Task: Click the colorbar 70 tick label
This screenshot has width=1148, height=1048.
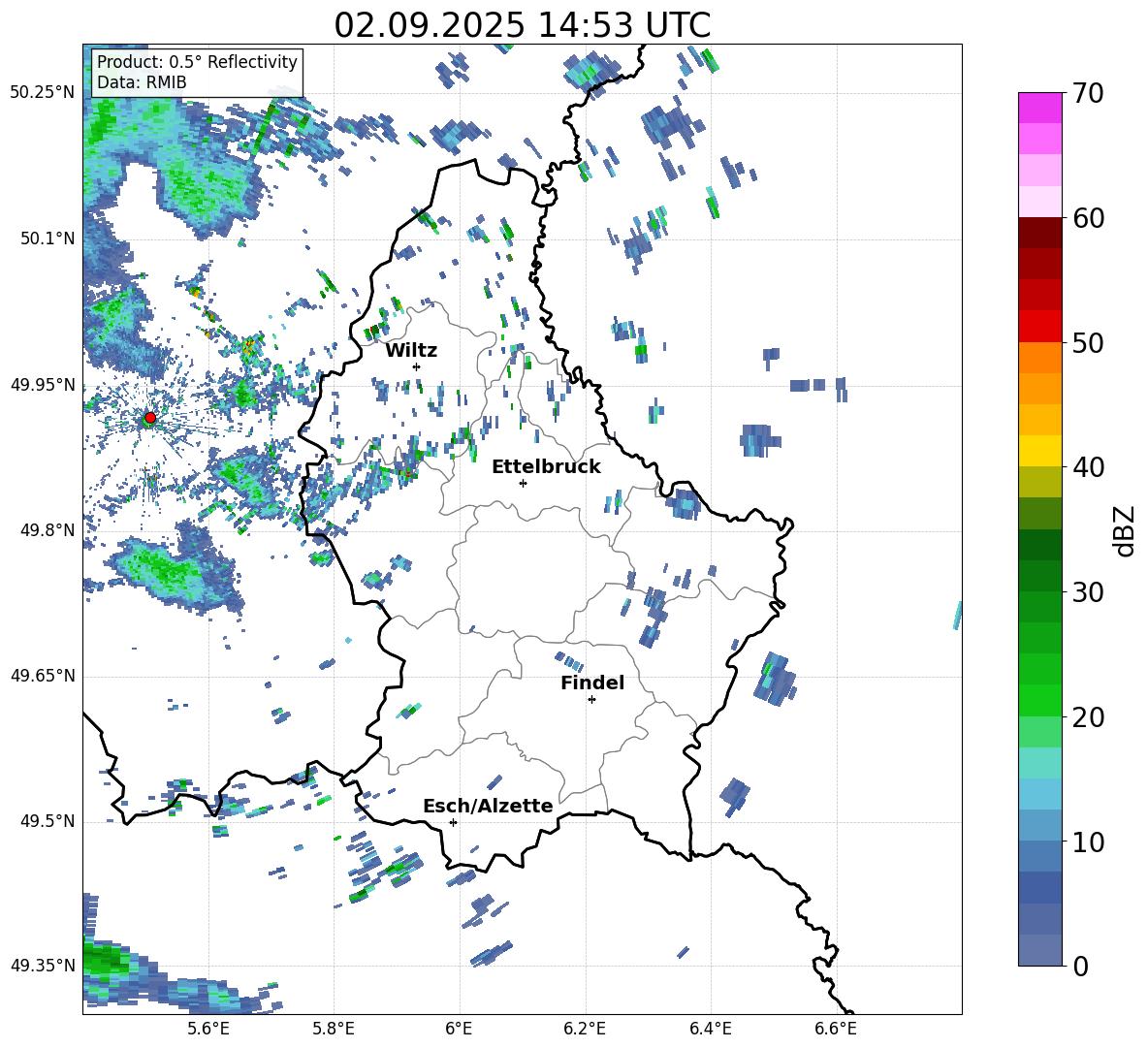Action: click(x=1088, y=94)
